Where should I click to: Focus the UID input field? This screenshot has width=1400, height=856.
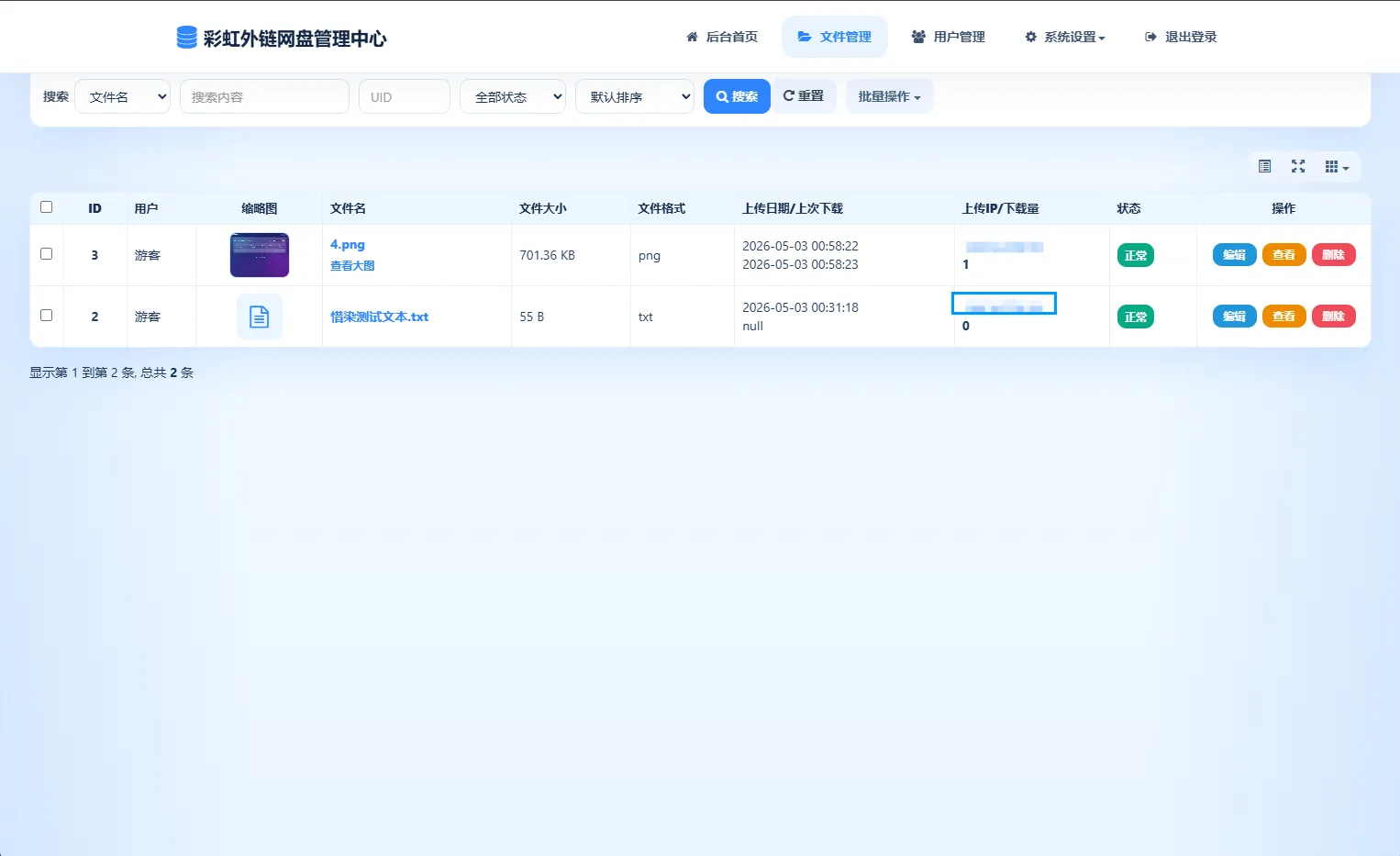tap(405, 96)
